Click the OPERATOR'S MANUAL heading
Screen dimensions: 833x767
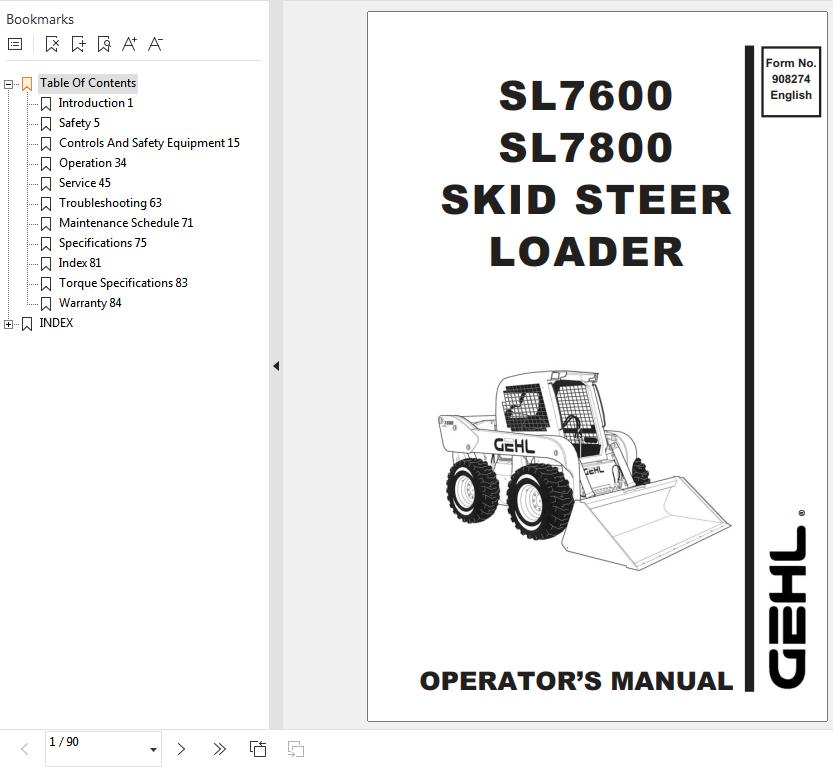click(576, 681)
